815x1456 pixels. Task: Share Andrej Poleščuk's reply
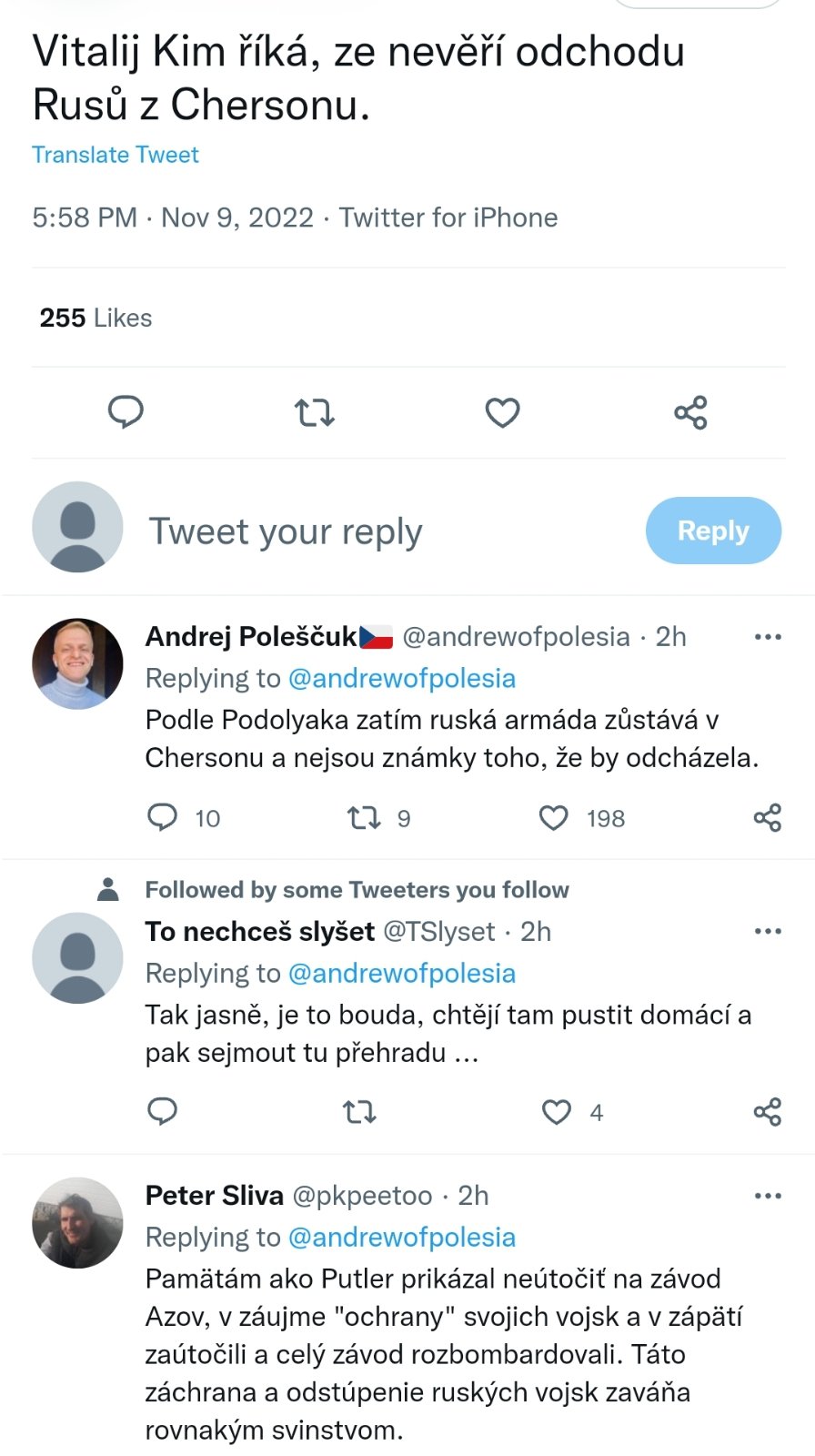[x=767, y=817]
